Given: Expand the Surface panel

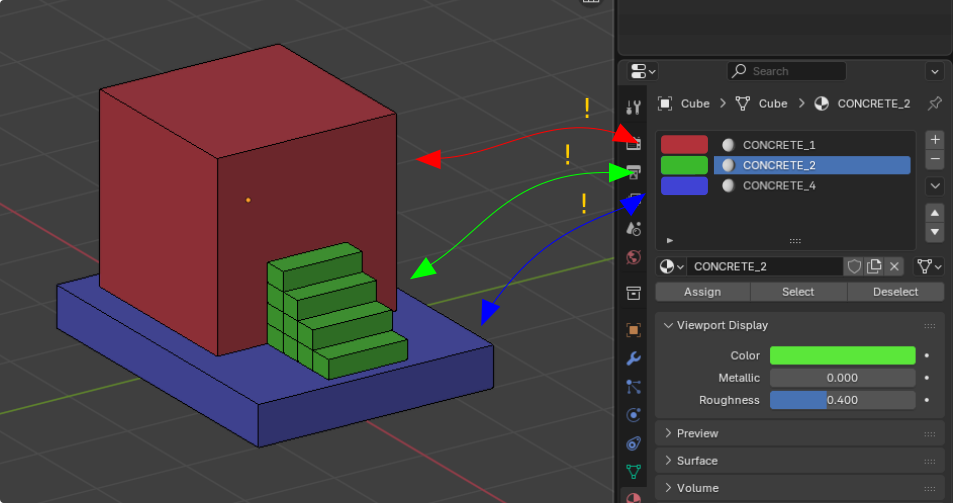Looking at the screenshot, I should click(x=668, y=460).
